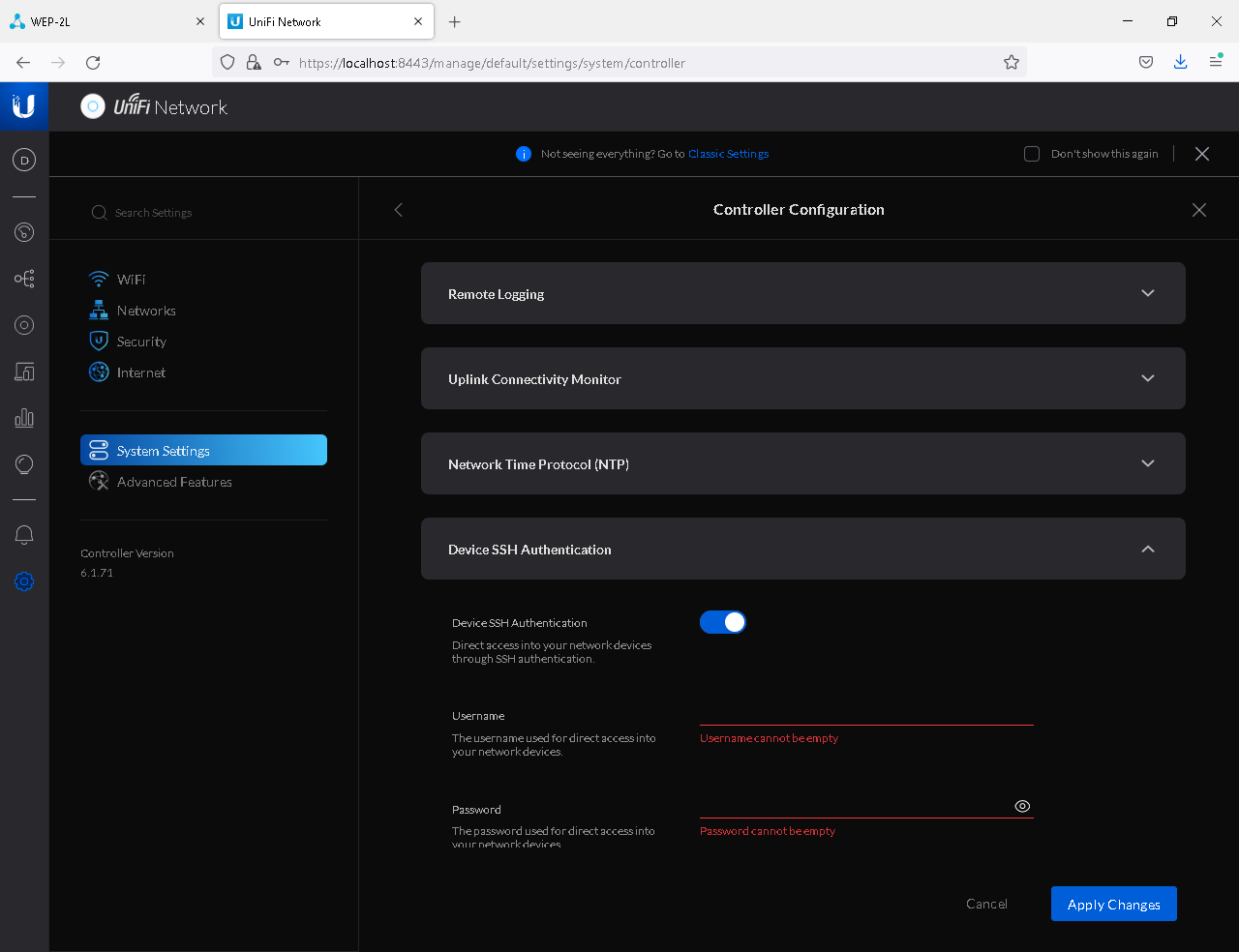Open the Devices target icon in left rail

[24, 325]
